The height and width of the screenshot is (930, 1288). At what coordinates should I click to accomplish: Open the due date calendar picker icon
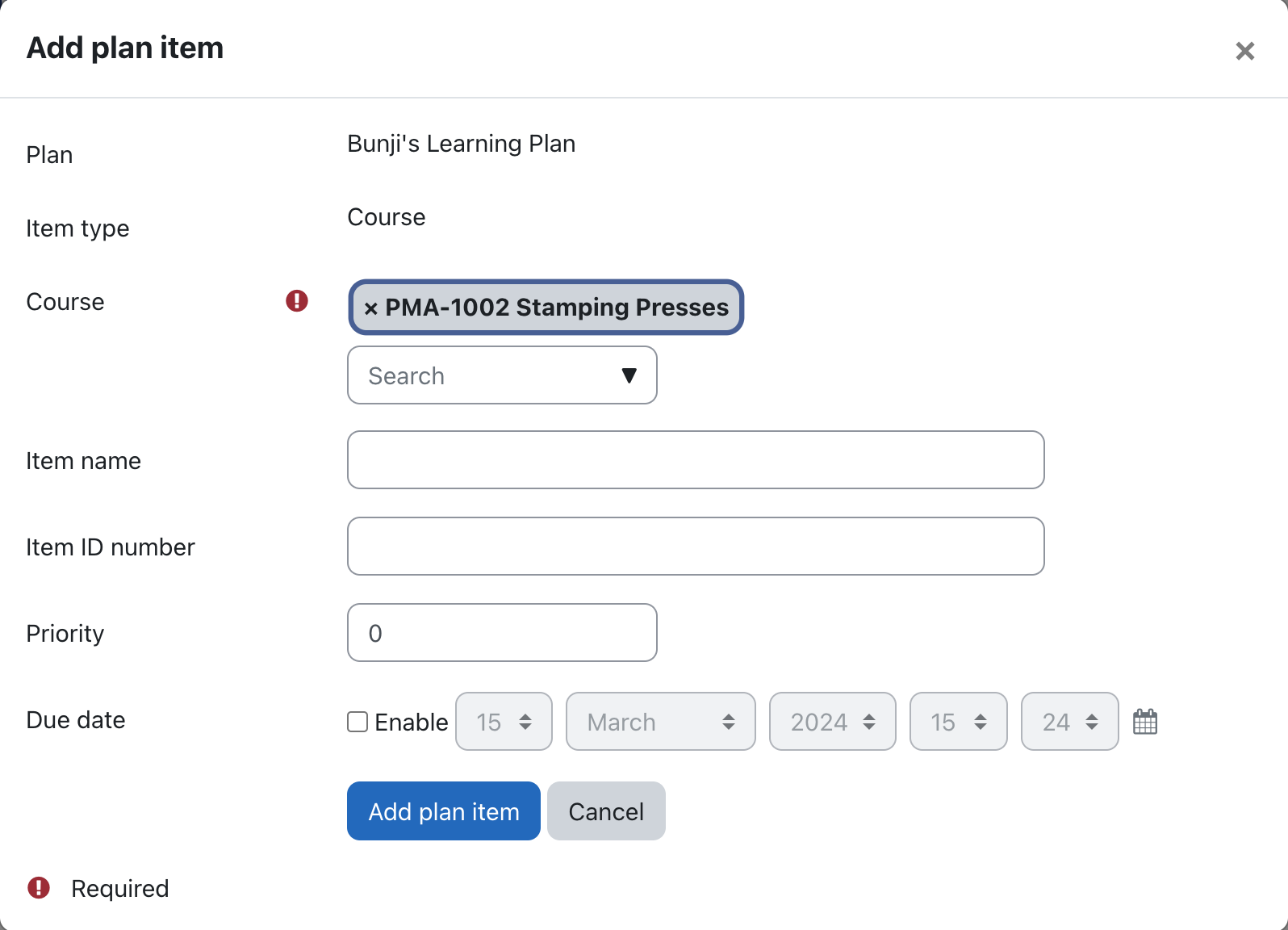1145,722
